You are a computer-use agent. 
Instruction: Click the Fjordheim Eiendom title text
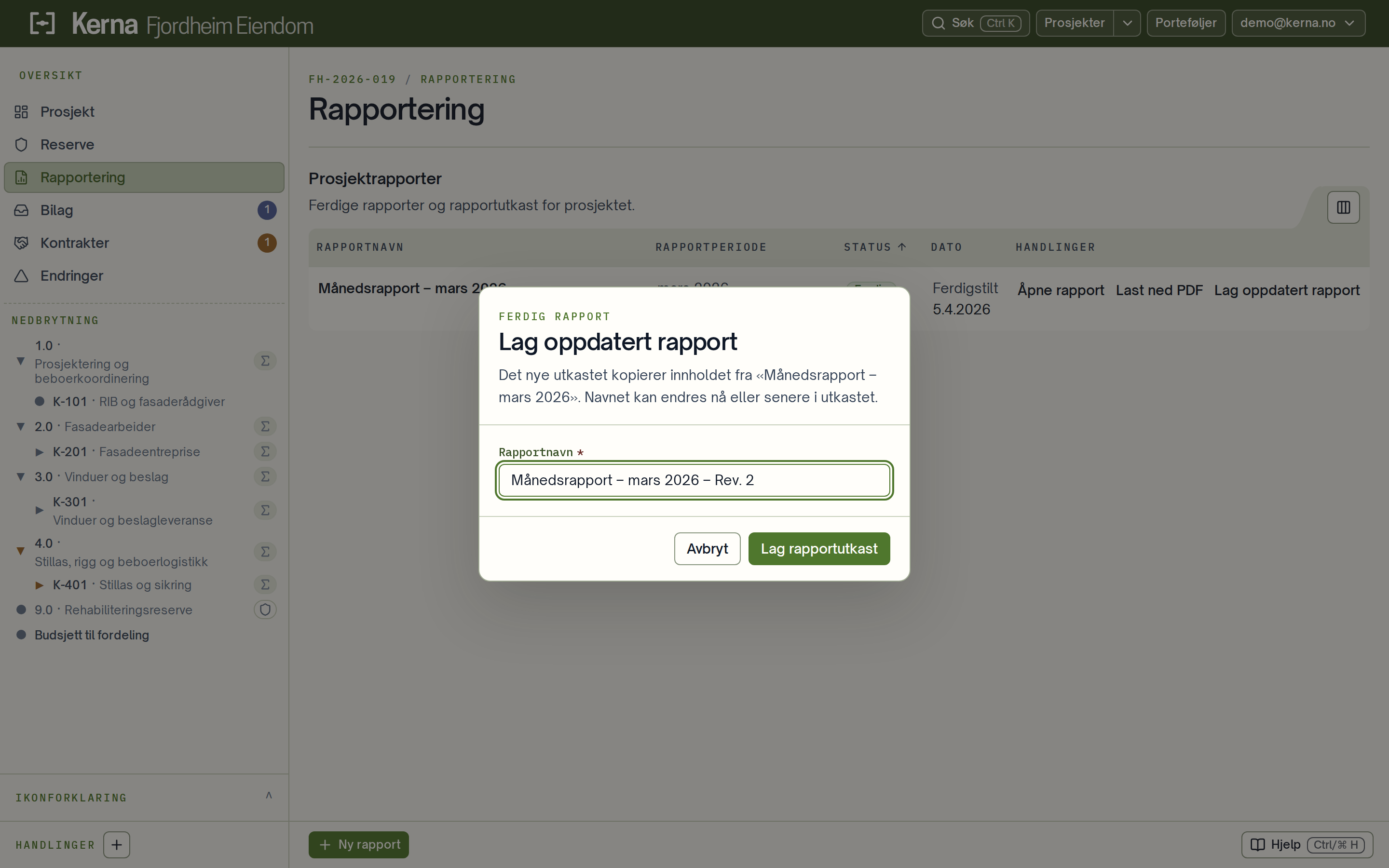coord(230,27)
